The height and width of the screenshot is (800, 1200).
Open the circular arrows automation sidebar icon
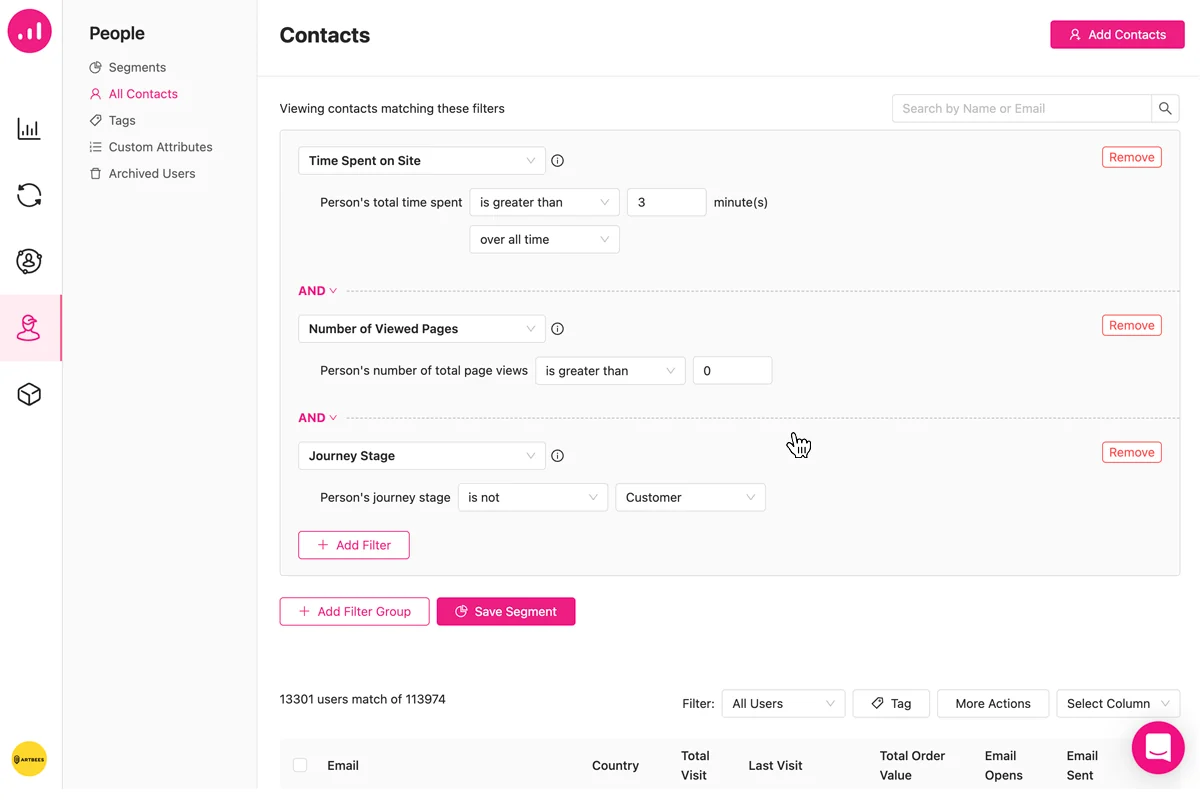tap(29, 195)
